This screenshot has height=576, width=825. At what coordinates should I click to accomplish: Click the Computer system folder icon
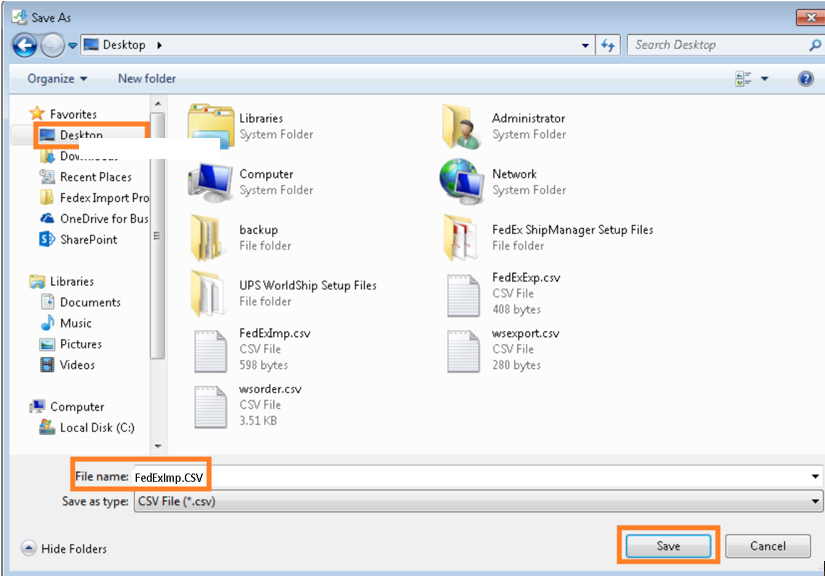coord(210,182)
